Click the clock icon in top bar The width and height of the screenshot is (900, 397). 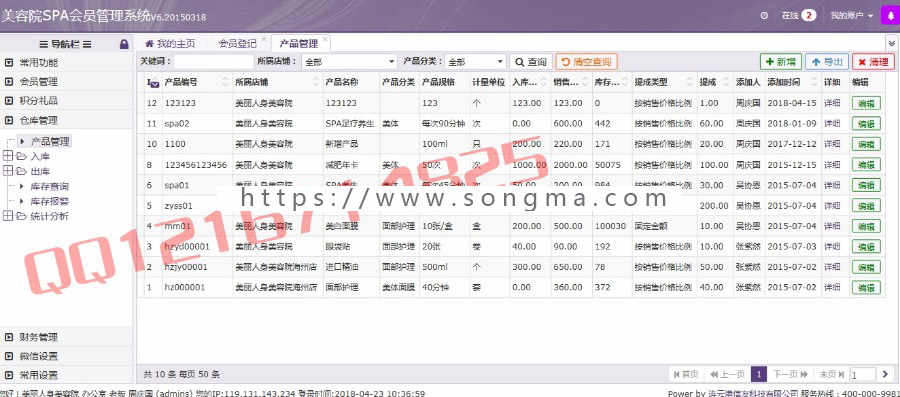tap(764, 15)
